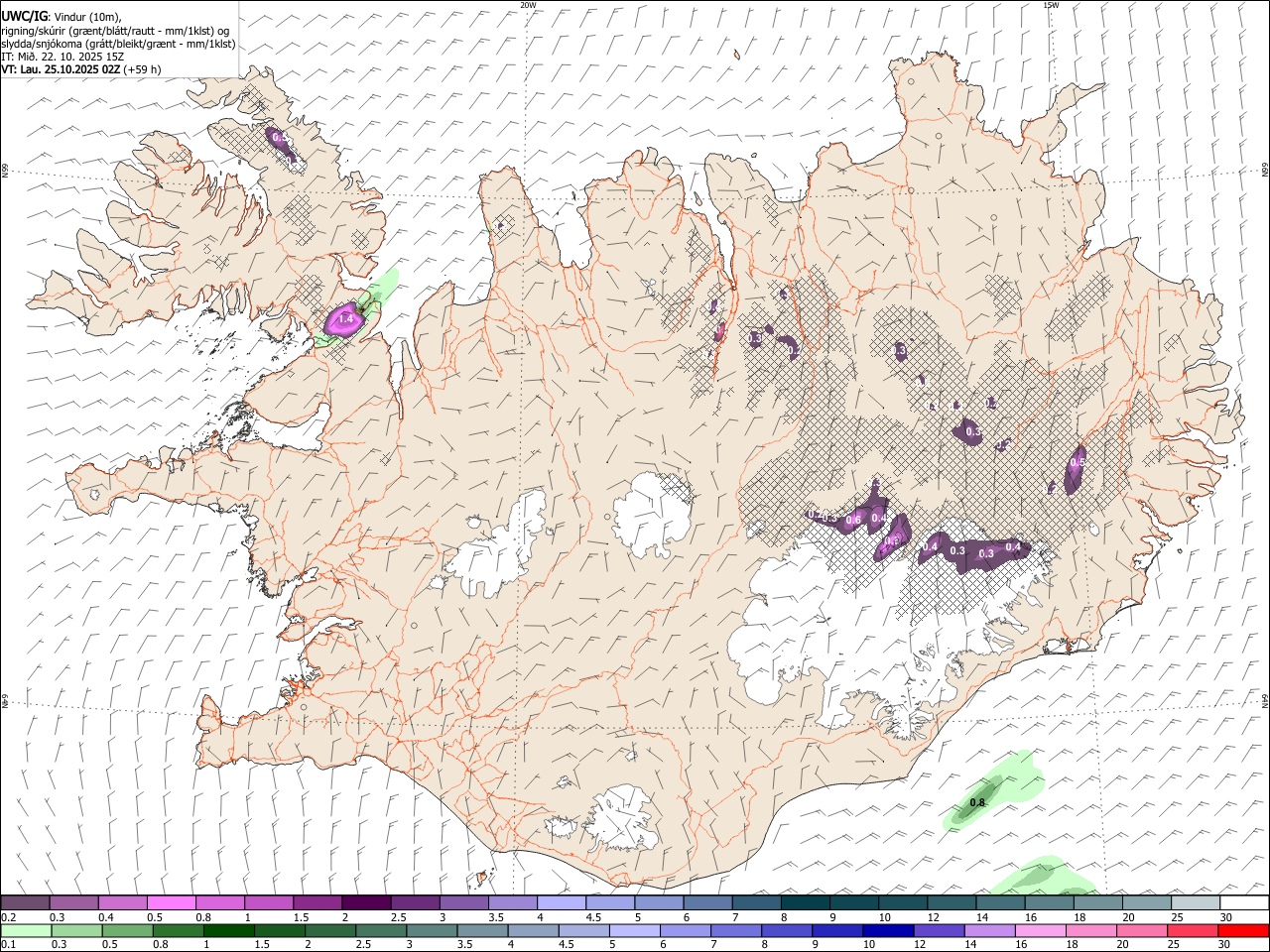Select the pale green 0.1 swatch in green legend

click(x=26, y=931)
